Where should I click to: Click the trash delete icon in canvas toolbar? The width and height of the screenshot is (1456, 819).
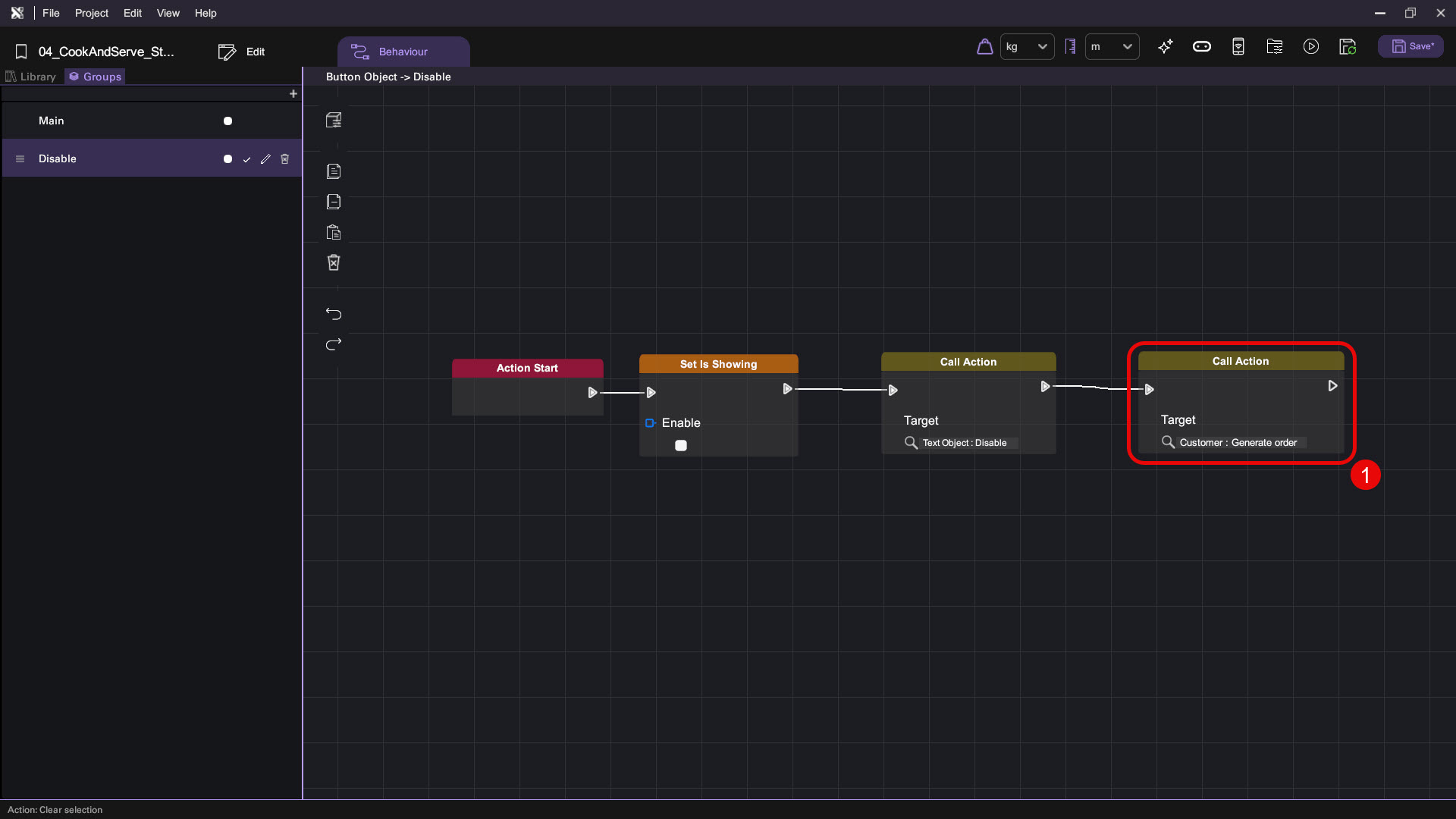334,262
